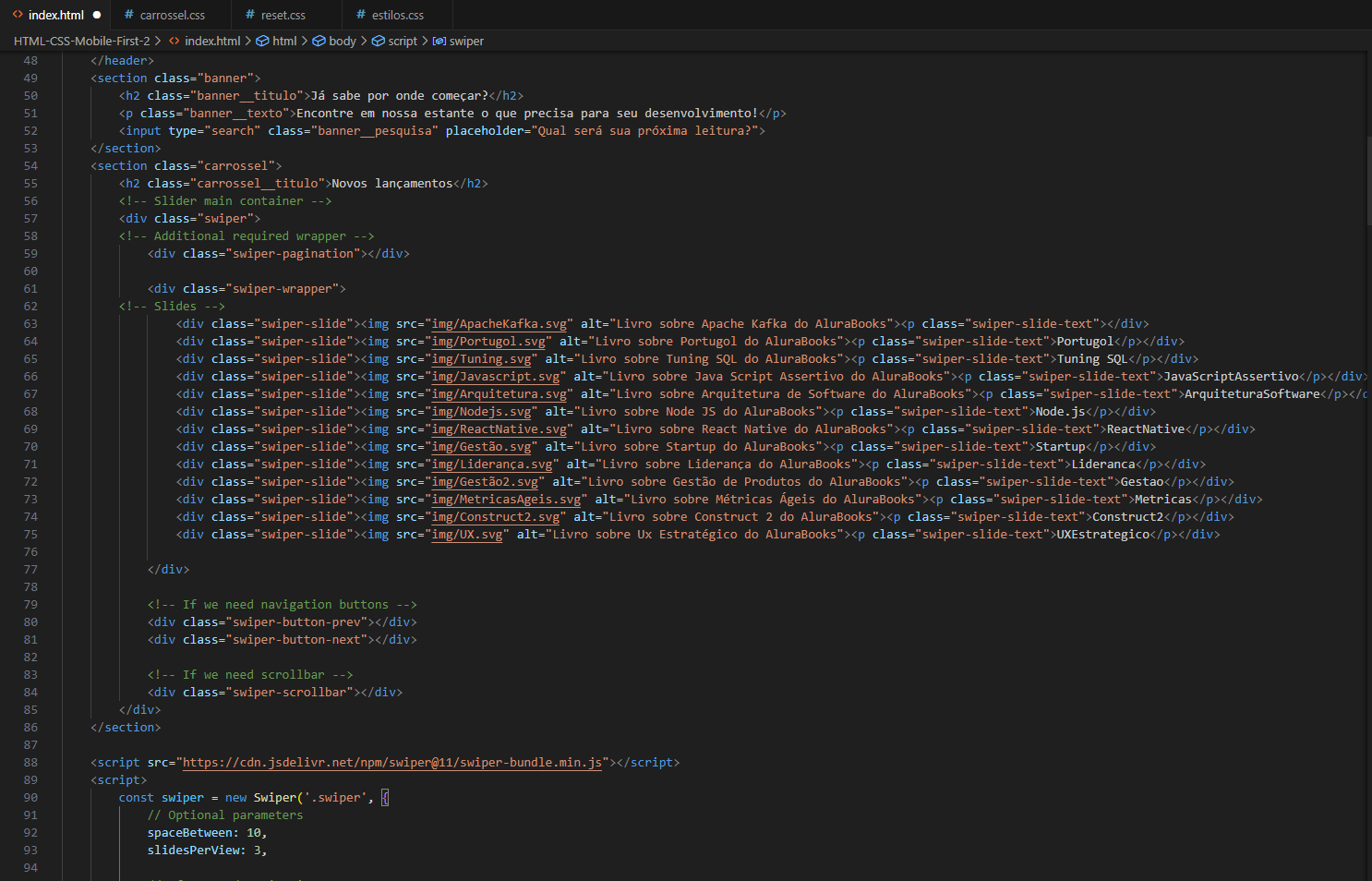
Task: Click the banner__pesquisa class value
Action: pos(375,131)
